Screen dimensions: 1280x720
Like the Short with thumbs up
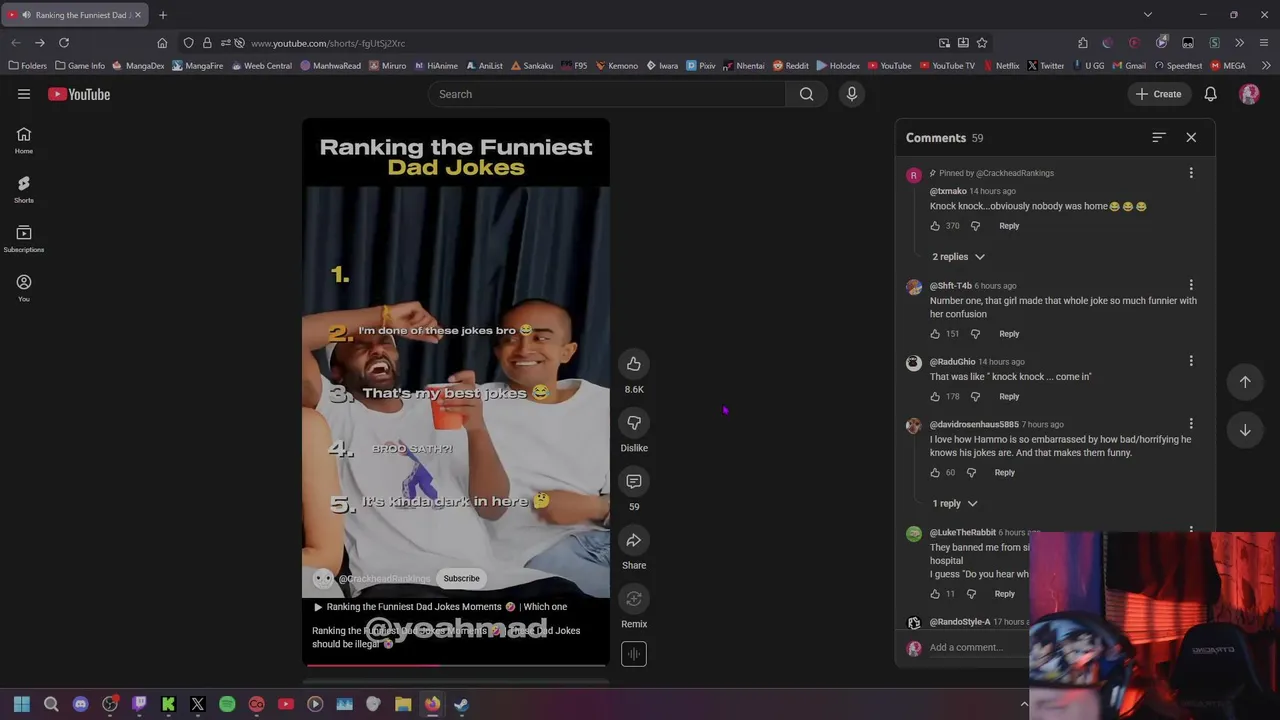click(634, 364)
